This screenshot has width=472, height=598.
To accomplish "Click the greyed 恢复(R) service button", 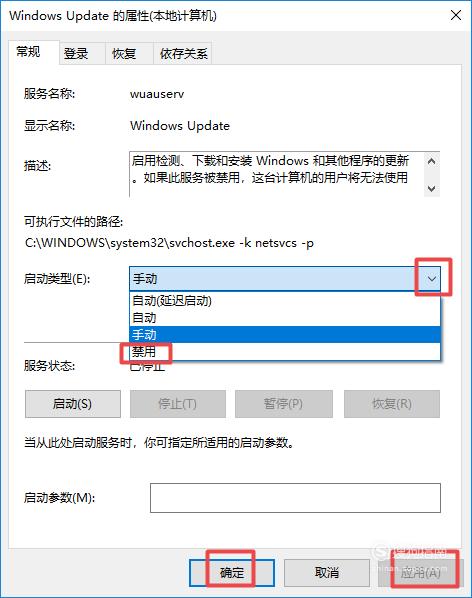I will 392,403.
